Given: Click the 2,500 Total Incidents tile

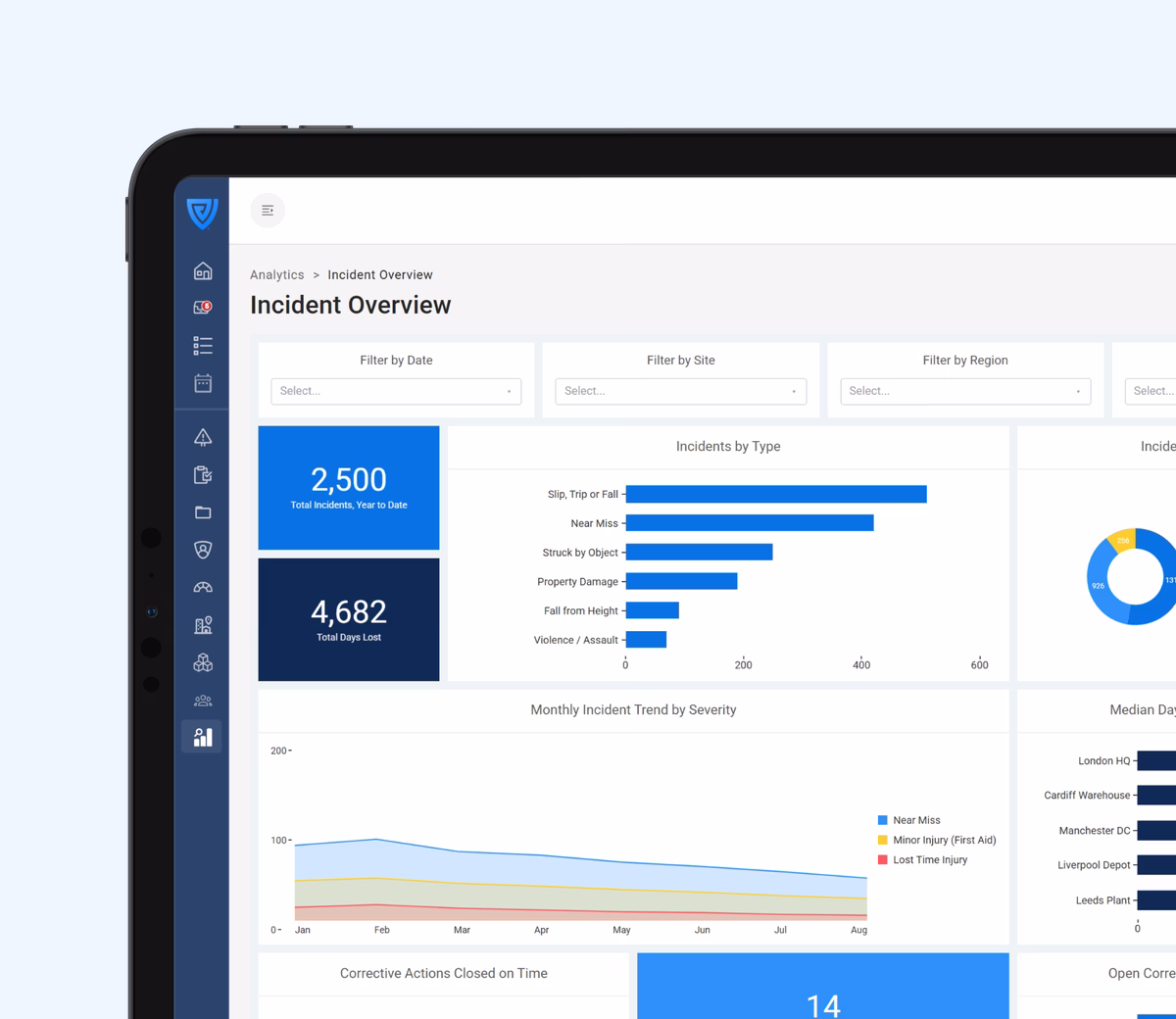Looking at the screenshot, I should pyautogui.click(x=349, y=488).
